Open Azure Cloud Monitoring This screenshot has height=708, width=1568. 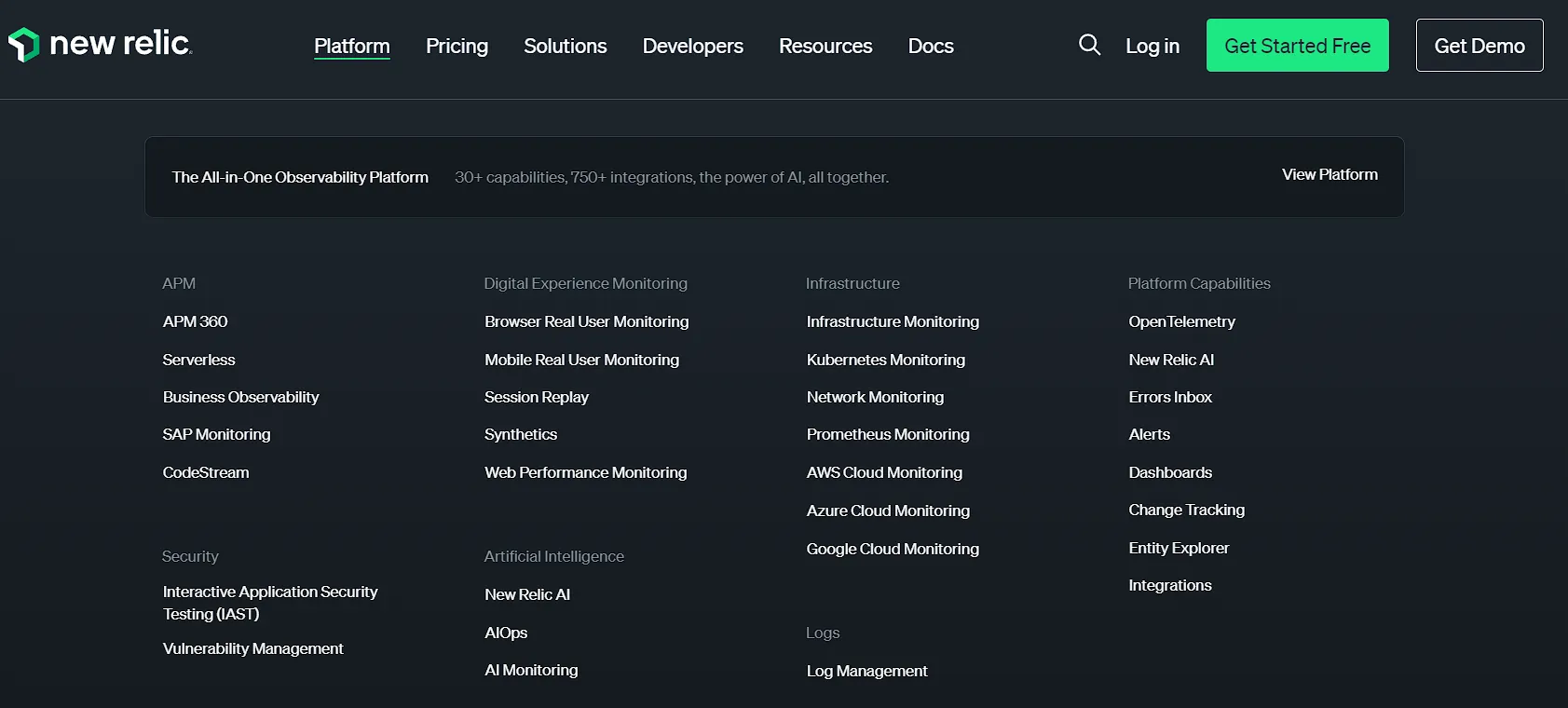click(x=888, y=511)
